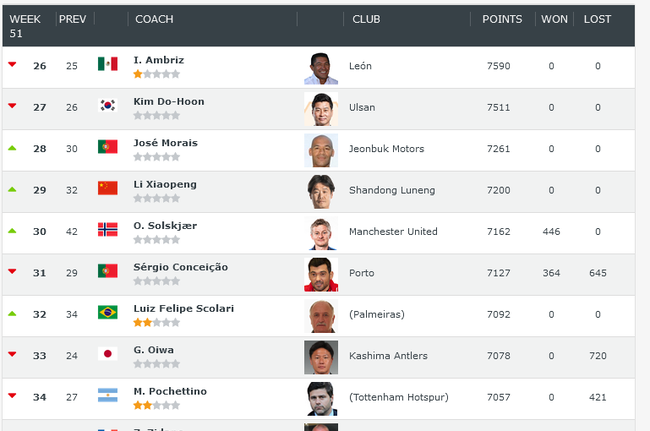Click the Japan flag beside G. Oiwa
650x431 pixels.
click(107, 354)
